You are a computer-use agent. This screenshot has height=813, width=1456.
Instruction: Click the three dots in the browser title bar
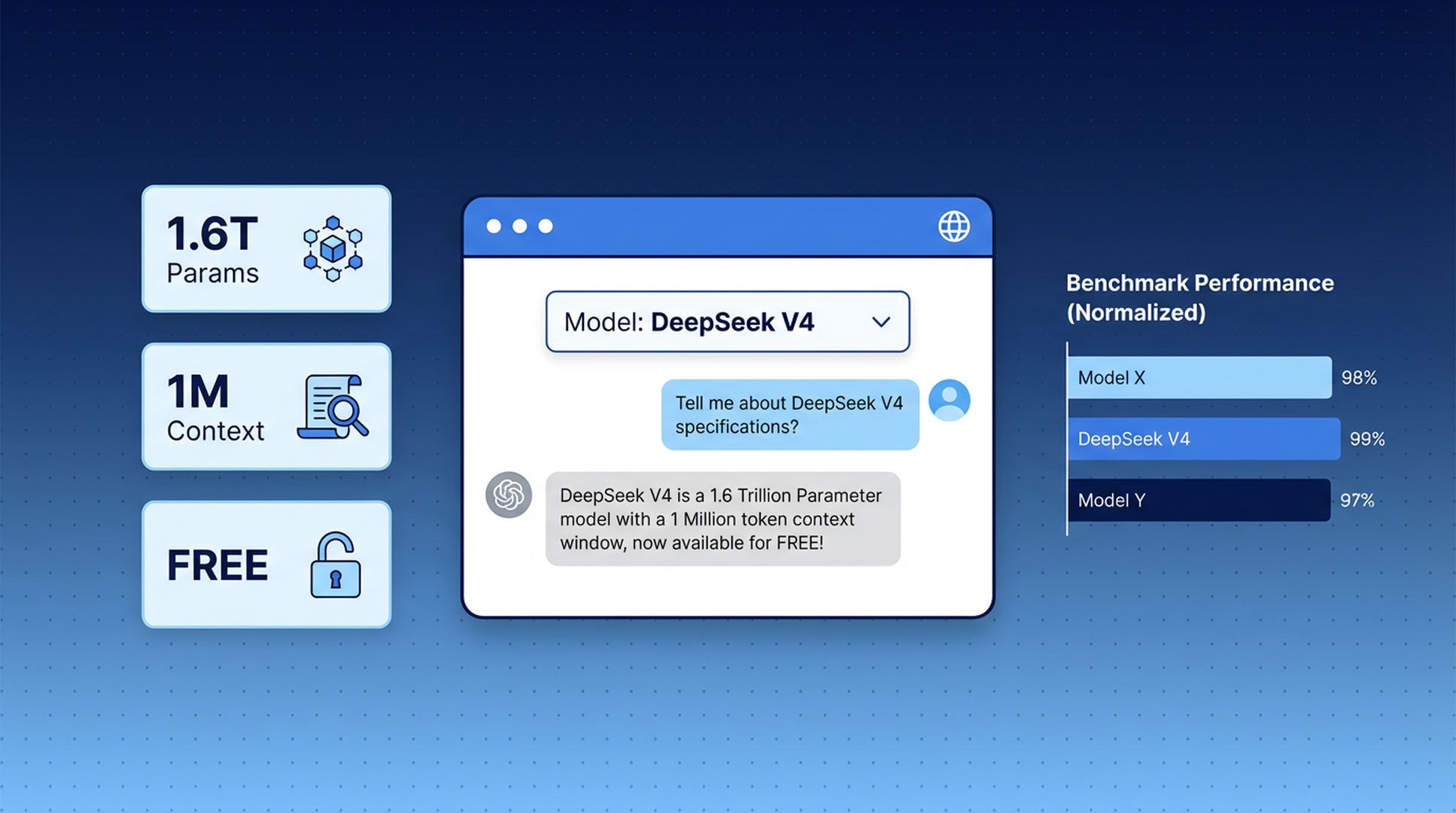(x=520, y=225)
